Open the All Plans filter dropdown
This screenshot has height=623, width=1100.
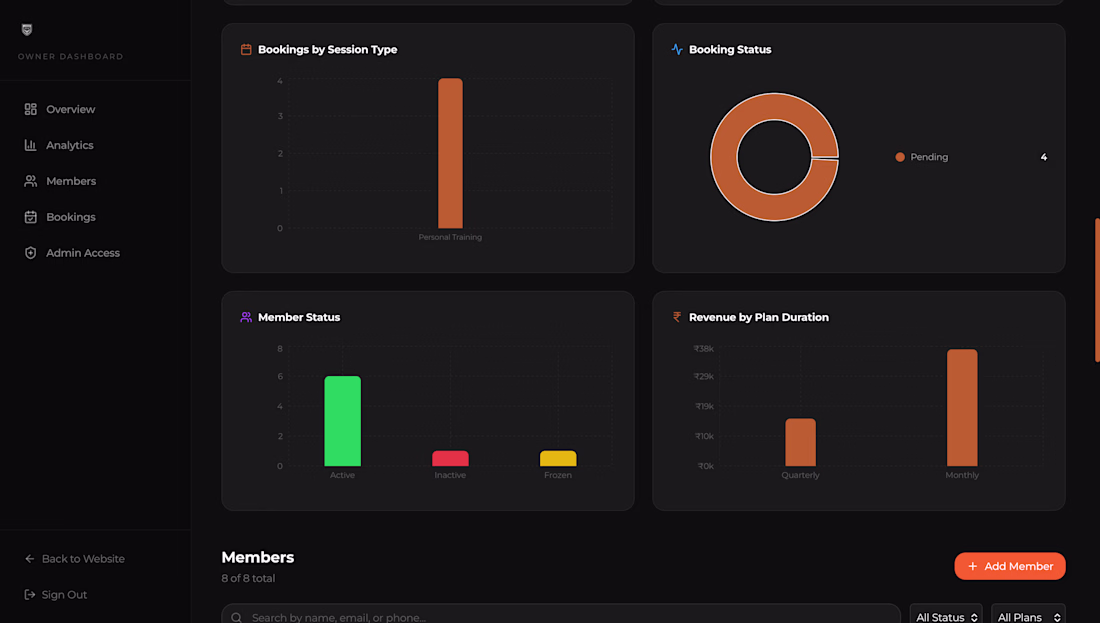coord(1028,615)
